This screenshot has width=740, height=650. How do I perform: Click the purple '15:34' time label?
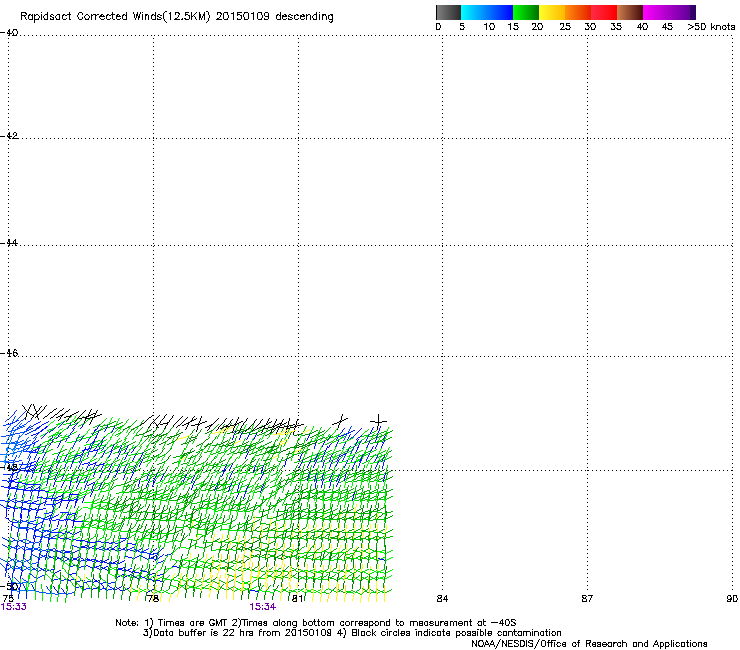(x=262, y=607)
